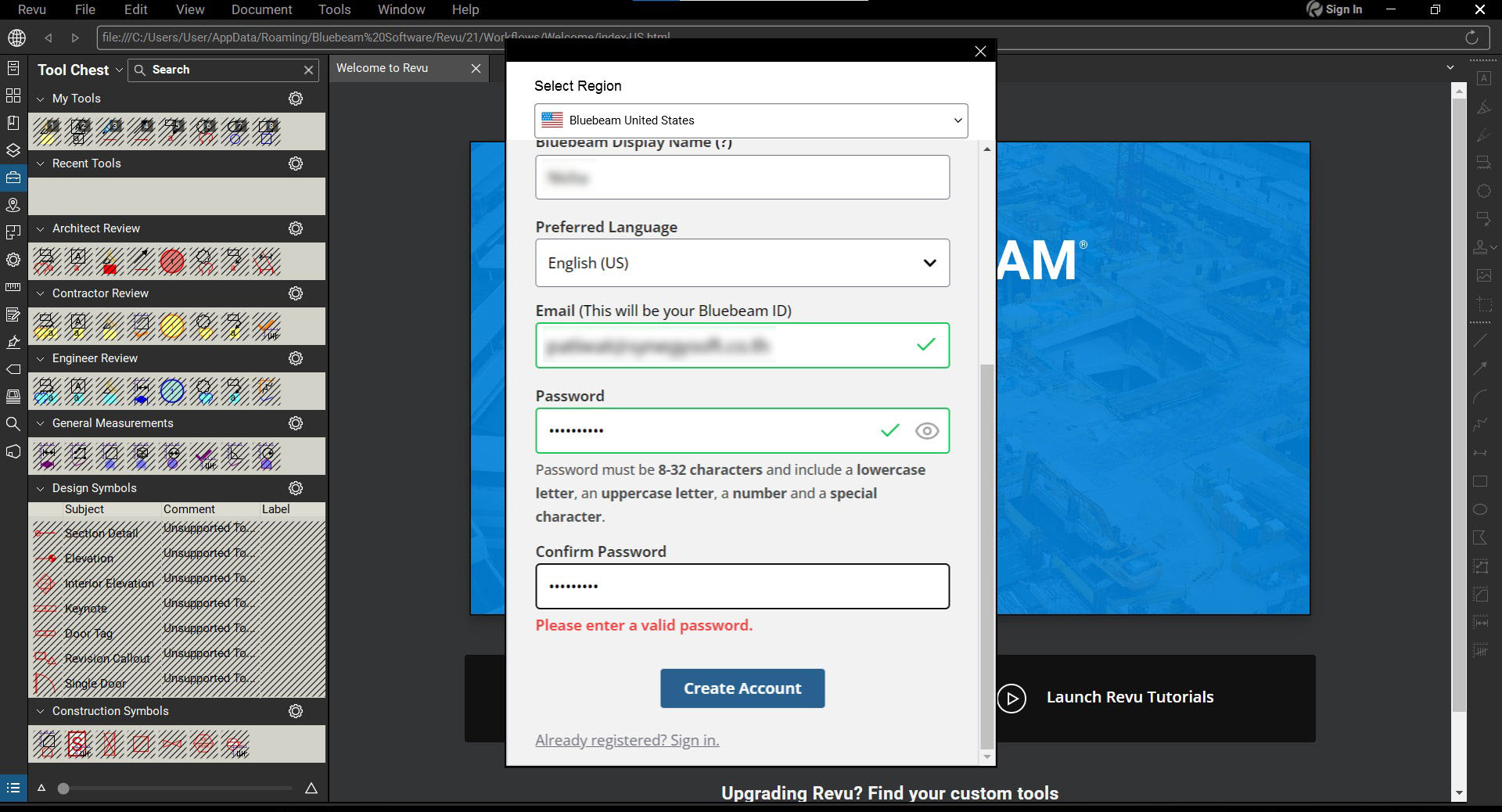The image size is (1502, 812).
Task: Collapse the General Measurements section
Action: click(41, 423)
